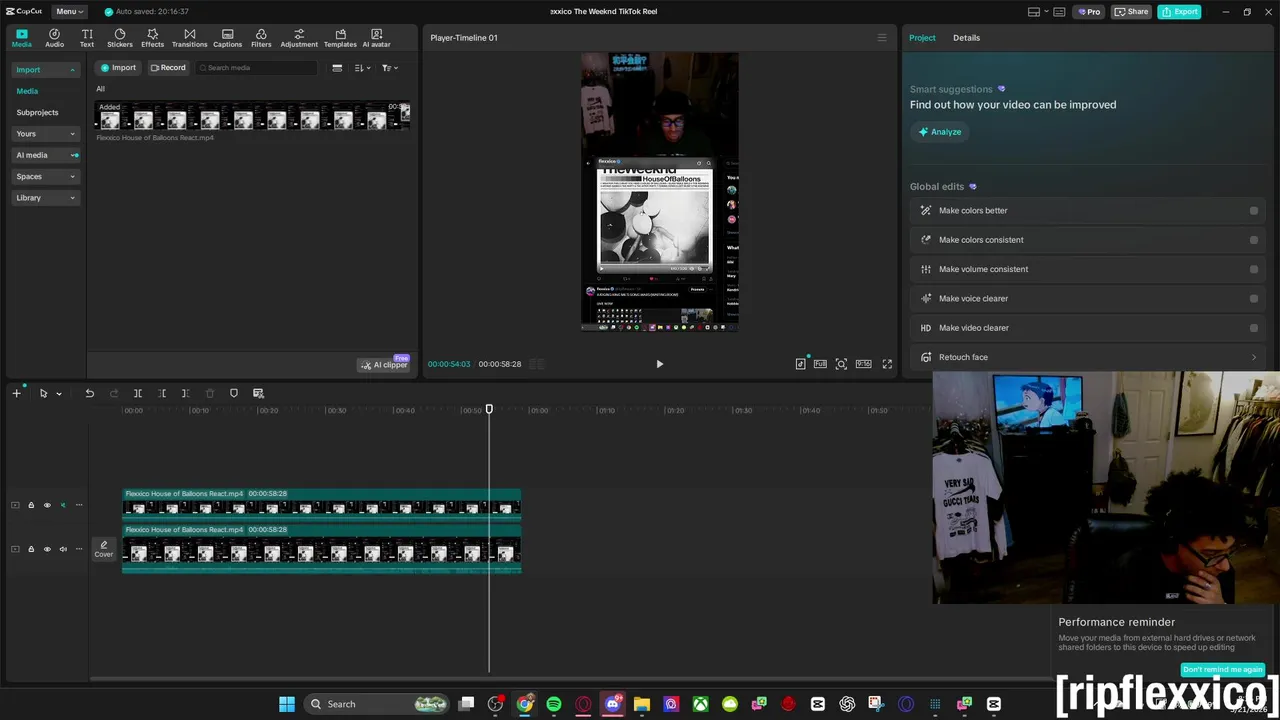Select AI media in the left sidebar
The image size is (1280, 720).
tap(46, 155)
